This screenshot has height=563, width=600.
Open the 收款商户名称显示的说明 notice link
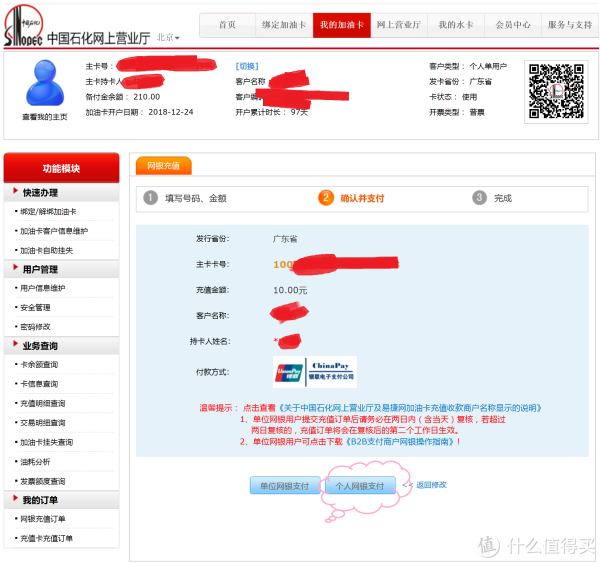click(x=410, y=408)
